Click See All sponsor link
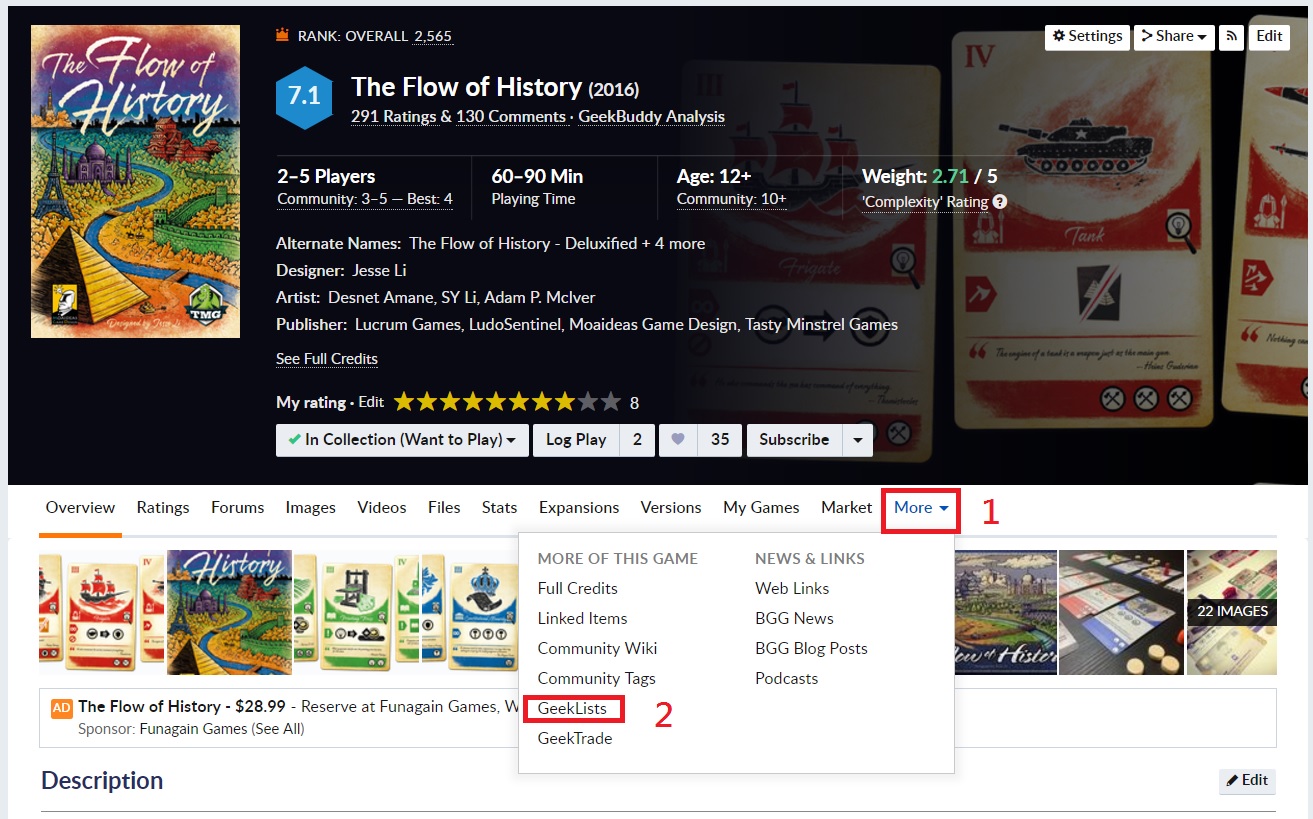 278,729
